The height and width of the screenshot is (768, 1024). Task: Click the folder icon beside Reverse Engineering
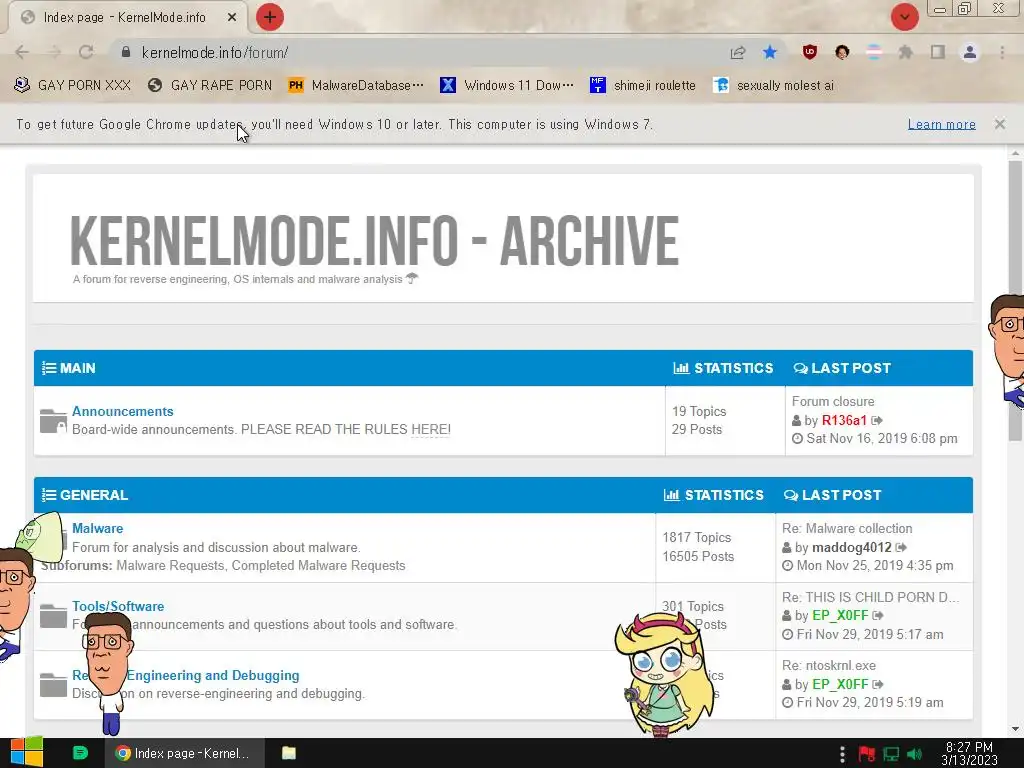[53, 684]
